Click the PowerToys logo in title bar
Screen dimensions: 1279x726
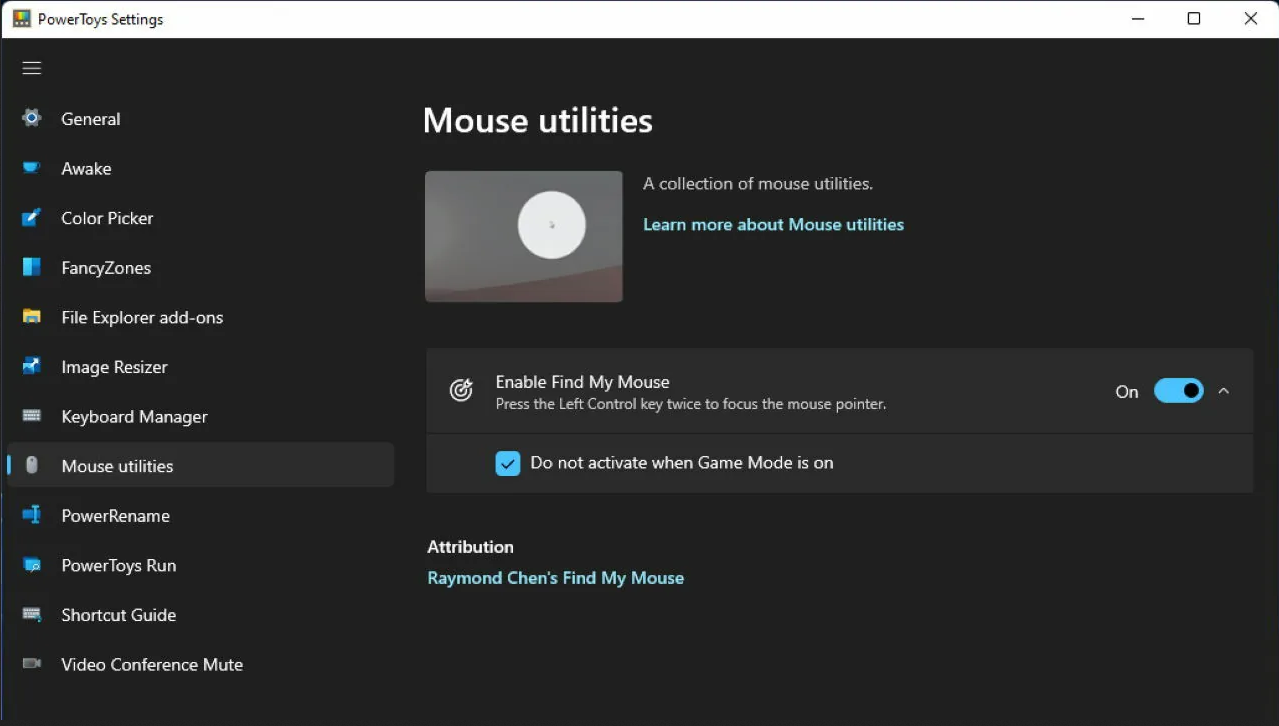coord(22,19)
